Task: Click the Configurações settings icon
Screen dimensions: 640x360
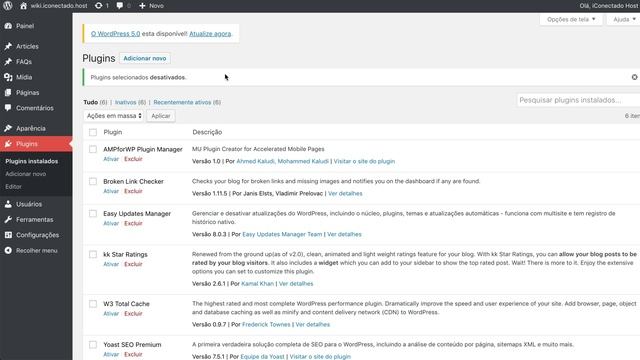Action: [8, 235]
